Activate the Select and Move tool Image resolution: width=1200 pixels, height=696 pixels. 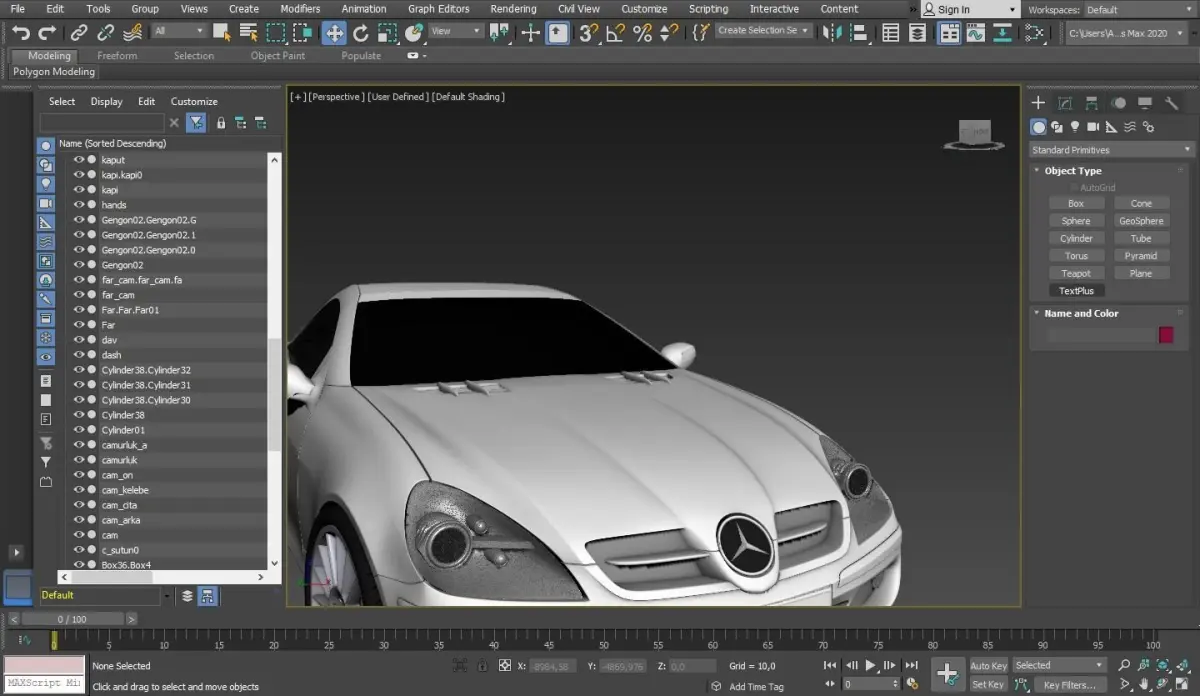(334, 33)
